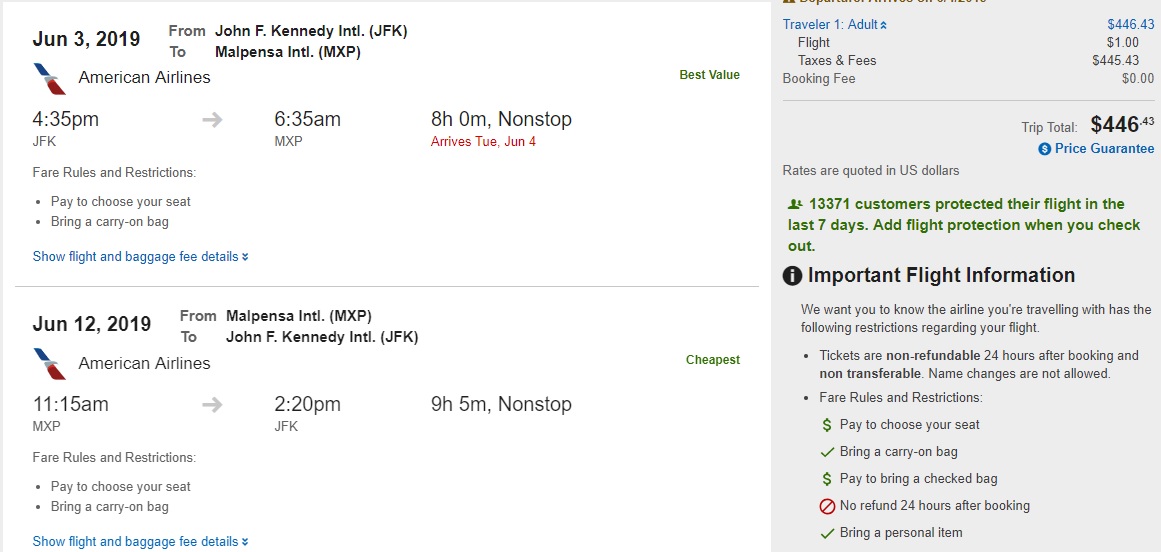Image resolution: width=1161 pixels, height=552 pixels.
Task: Click the Best Value label on the outbound flight
Action: 709,75
